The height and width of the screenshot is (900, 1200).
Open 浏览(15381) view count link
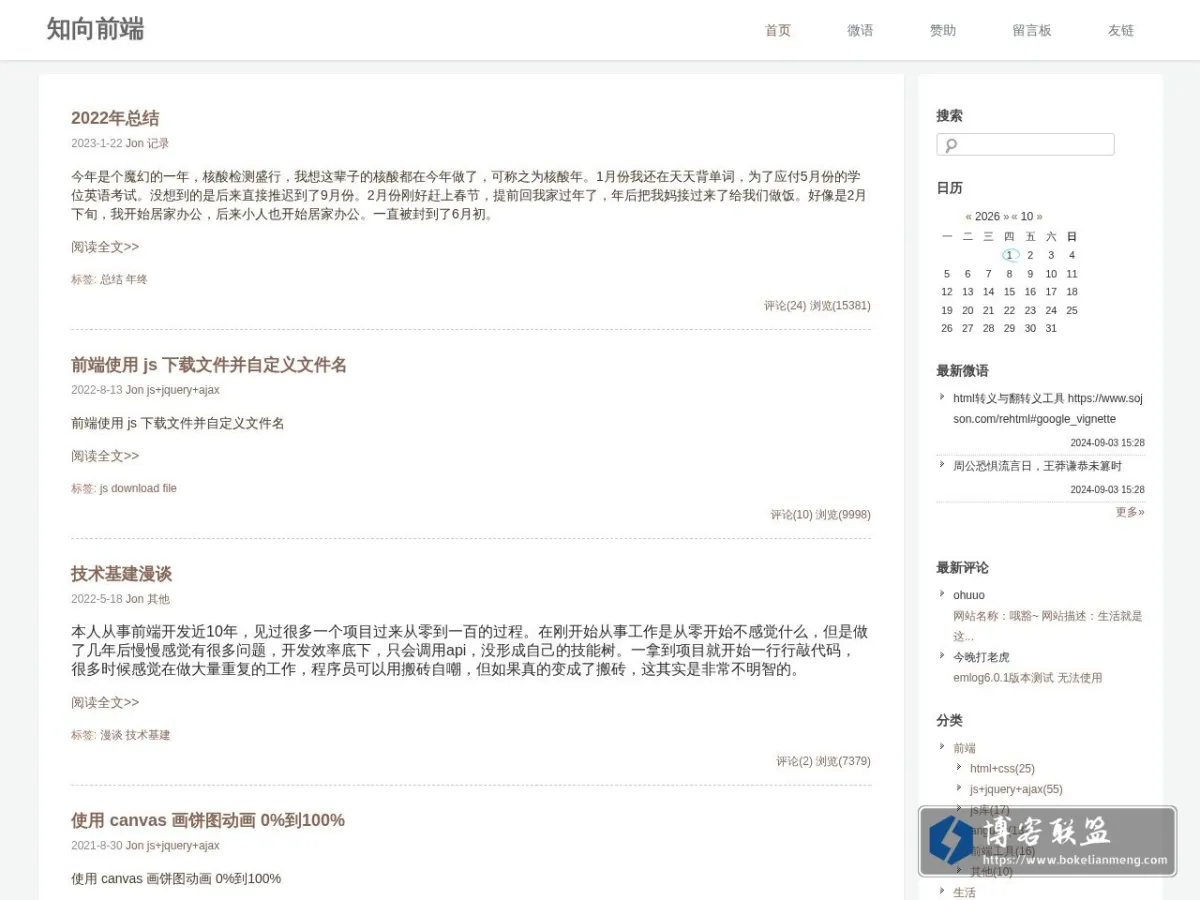[840, 306]
